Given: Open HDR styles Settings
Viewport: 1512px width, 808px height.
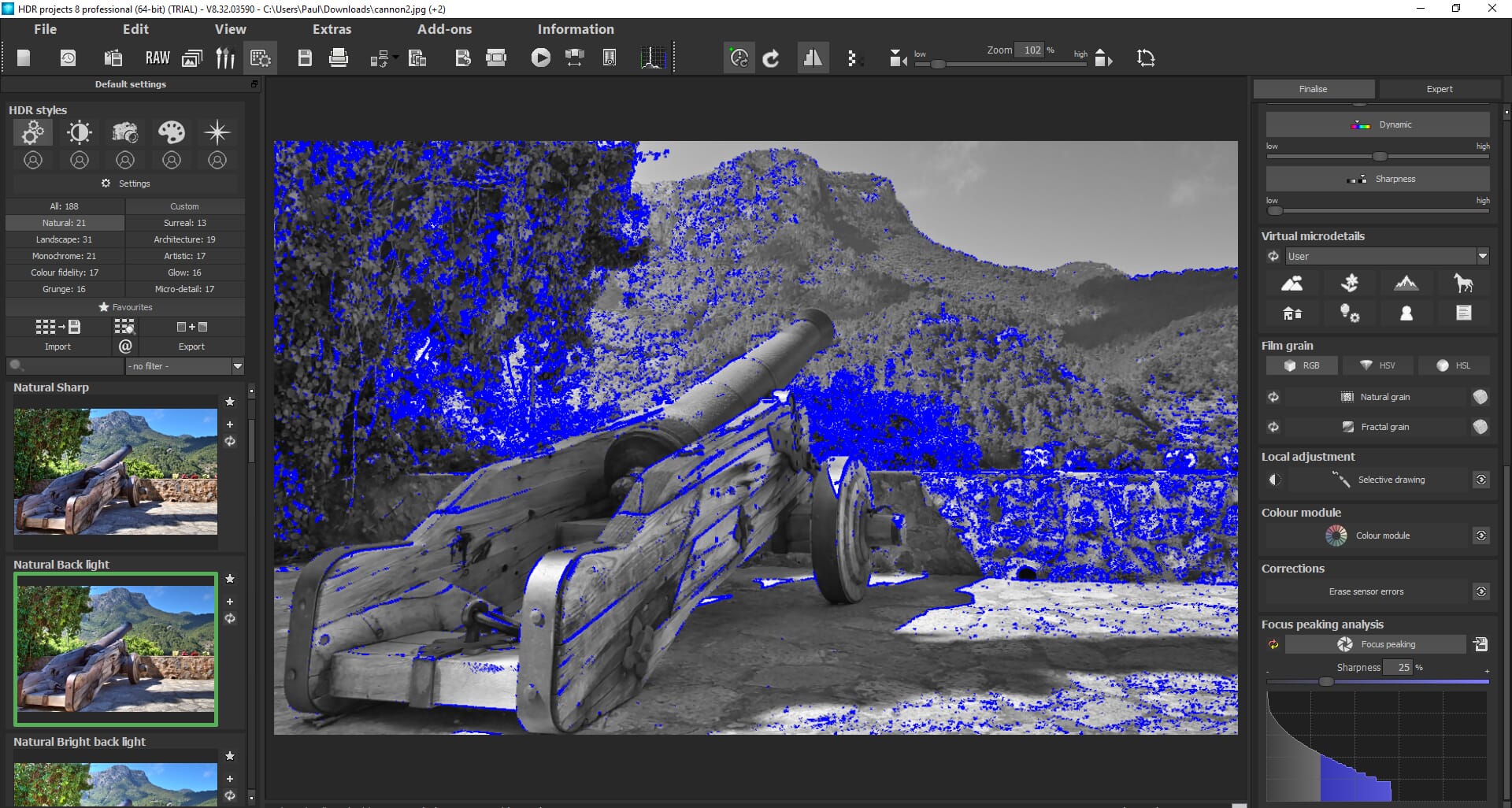Looking at the screenshot, I should coord(126,183).
